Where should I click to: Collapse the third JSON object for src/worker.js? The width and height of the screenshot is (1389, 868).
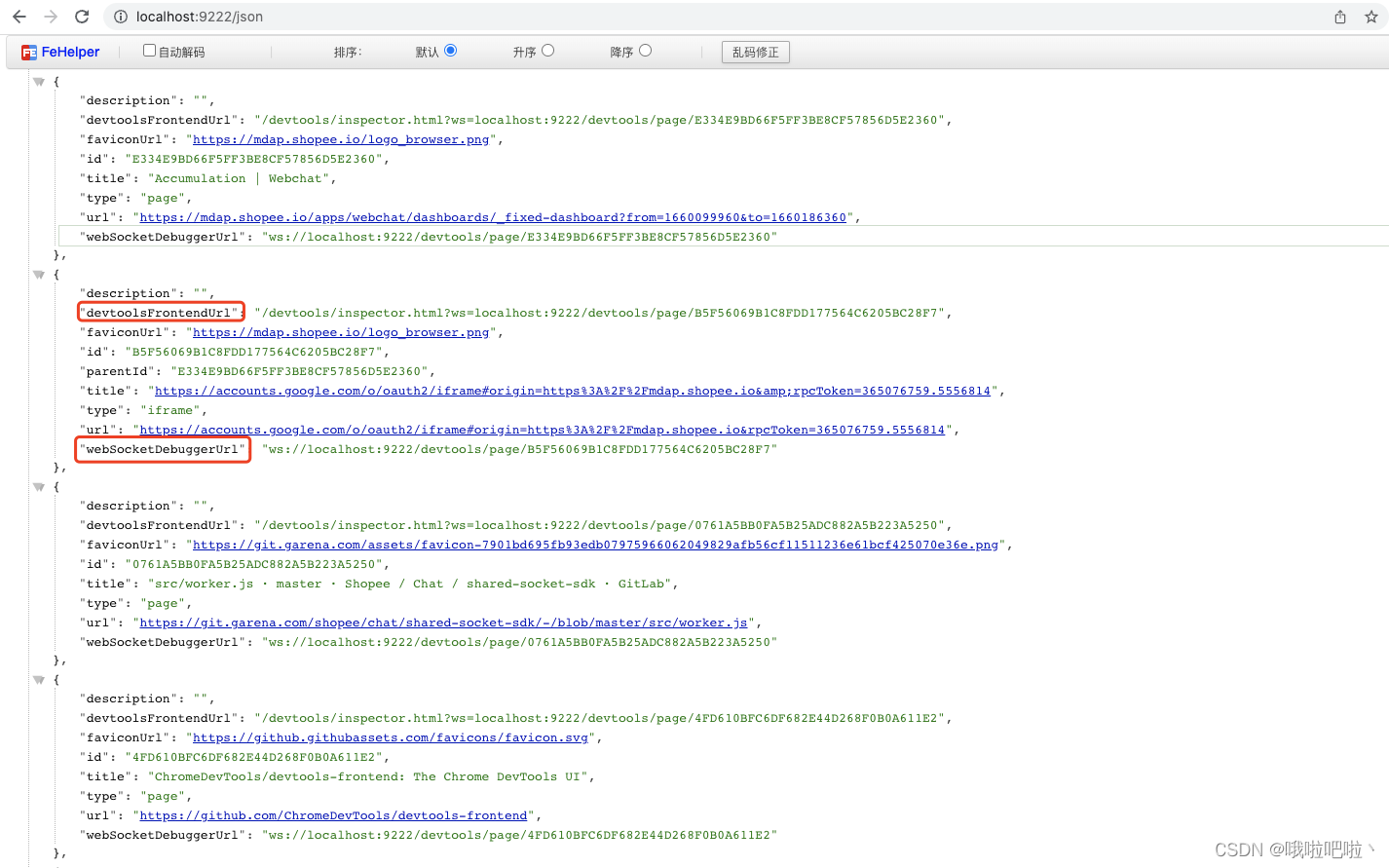coord(39,487)
